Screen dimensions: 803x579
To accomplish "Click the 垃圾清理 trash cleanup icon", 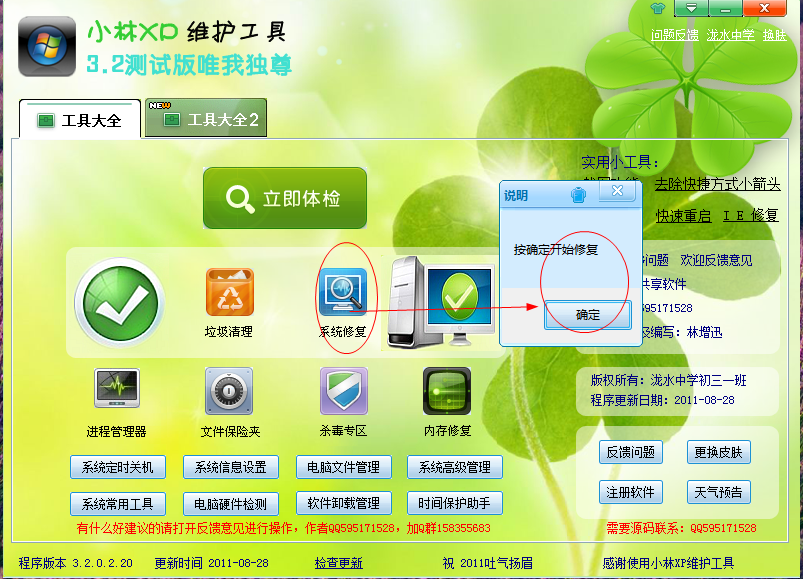I will [229, 293].
